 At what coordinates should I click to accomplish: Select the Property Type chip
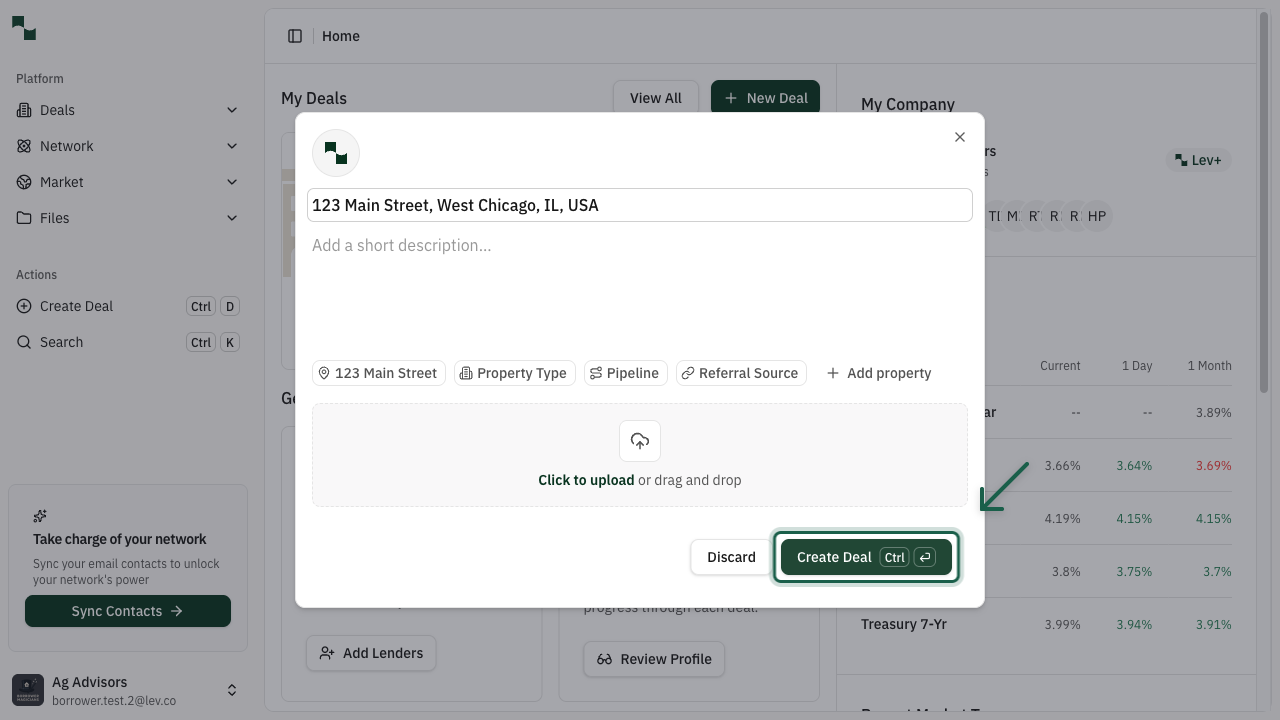tap(514, 372)
